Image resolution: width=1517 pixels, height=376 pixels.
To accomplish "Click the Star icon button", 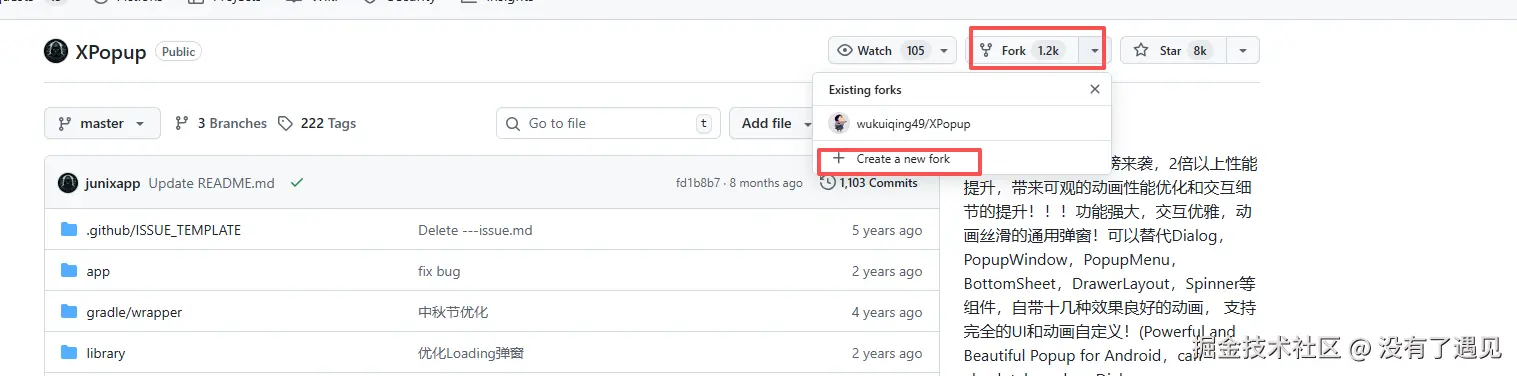I will click(1141, 51).
